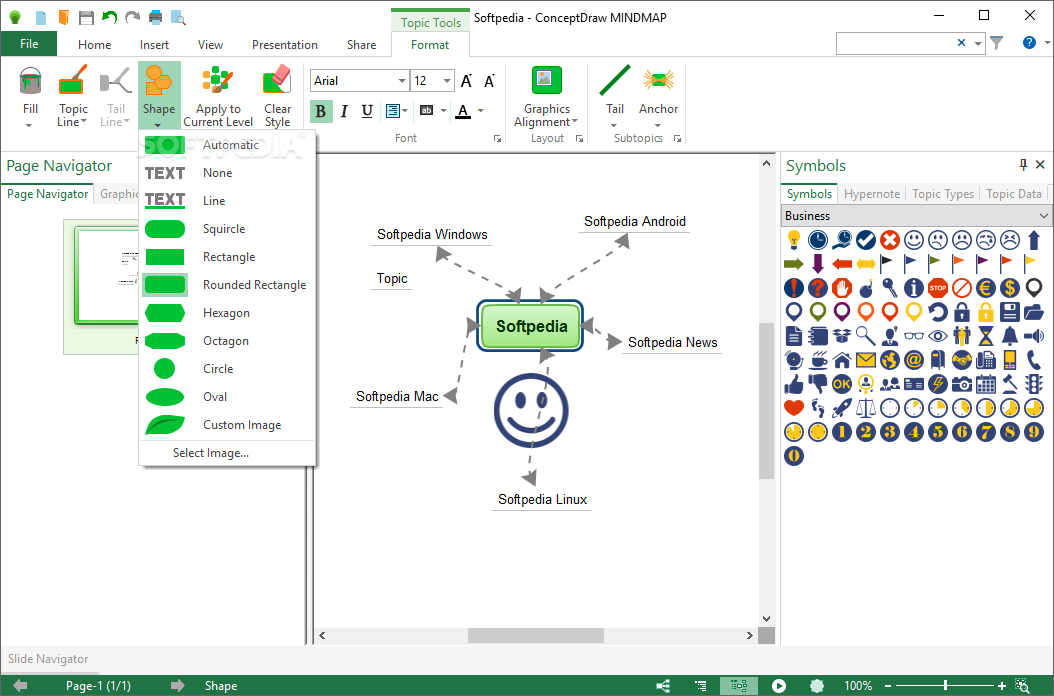
Task: Switch to the Topic Types tab
Action: [x=942, y=194]
